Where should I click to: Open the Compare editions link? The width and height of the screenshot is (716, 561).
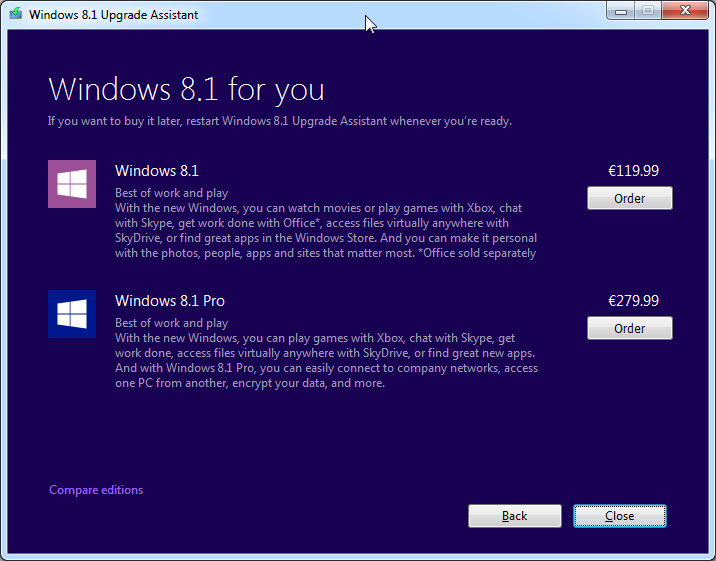point(96,490)
